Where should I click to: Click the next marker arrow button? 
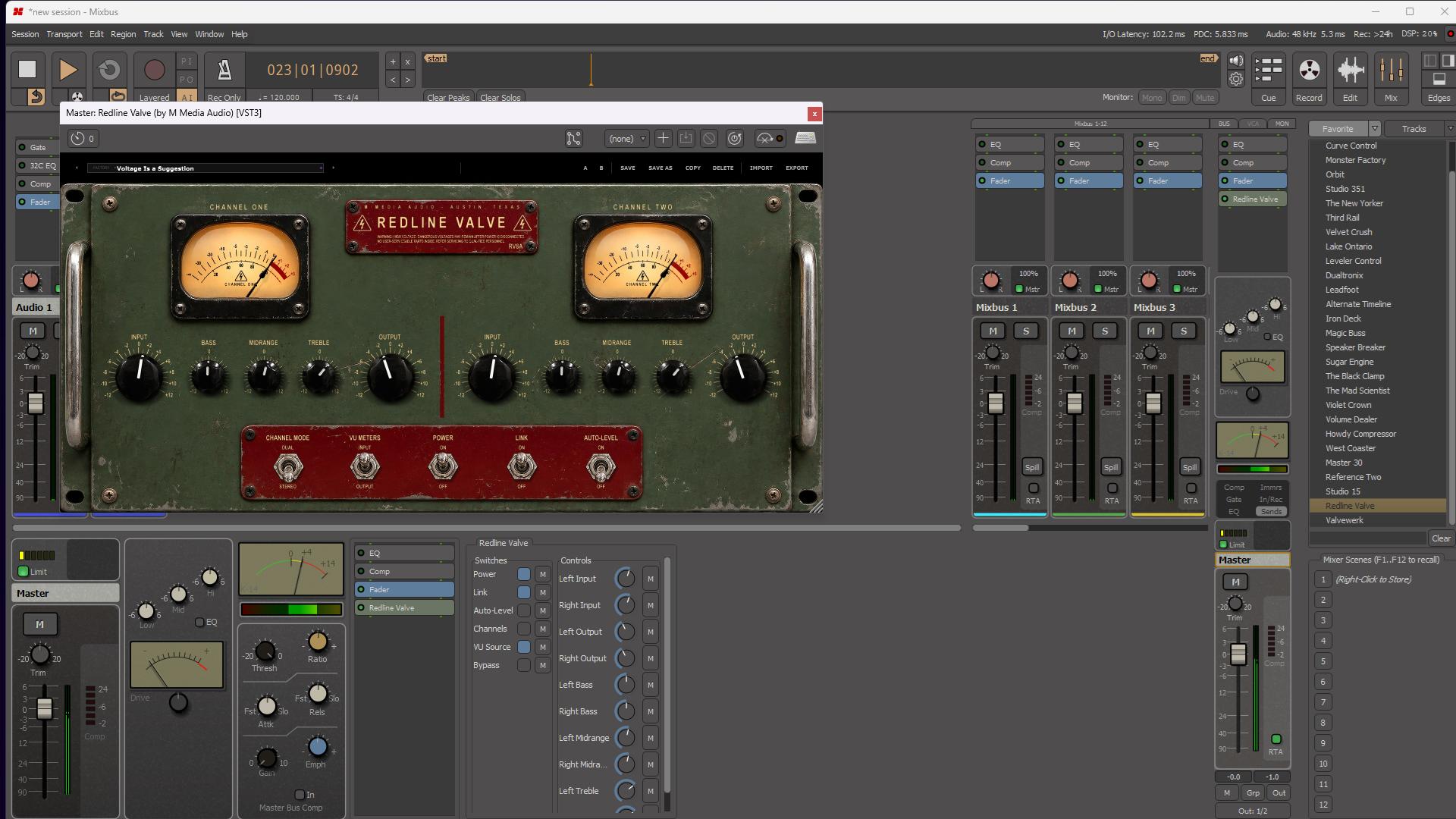pyautogui.click(x=408, y=79)
